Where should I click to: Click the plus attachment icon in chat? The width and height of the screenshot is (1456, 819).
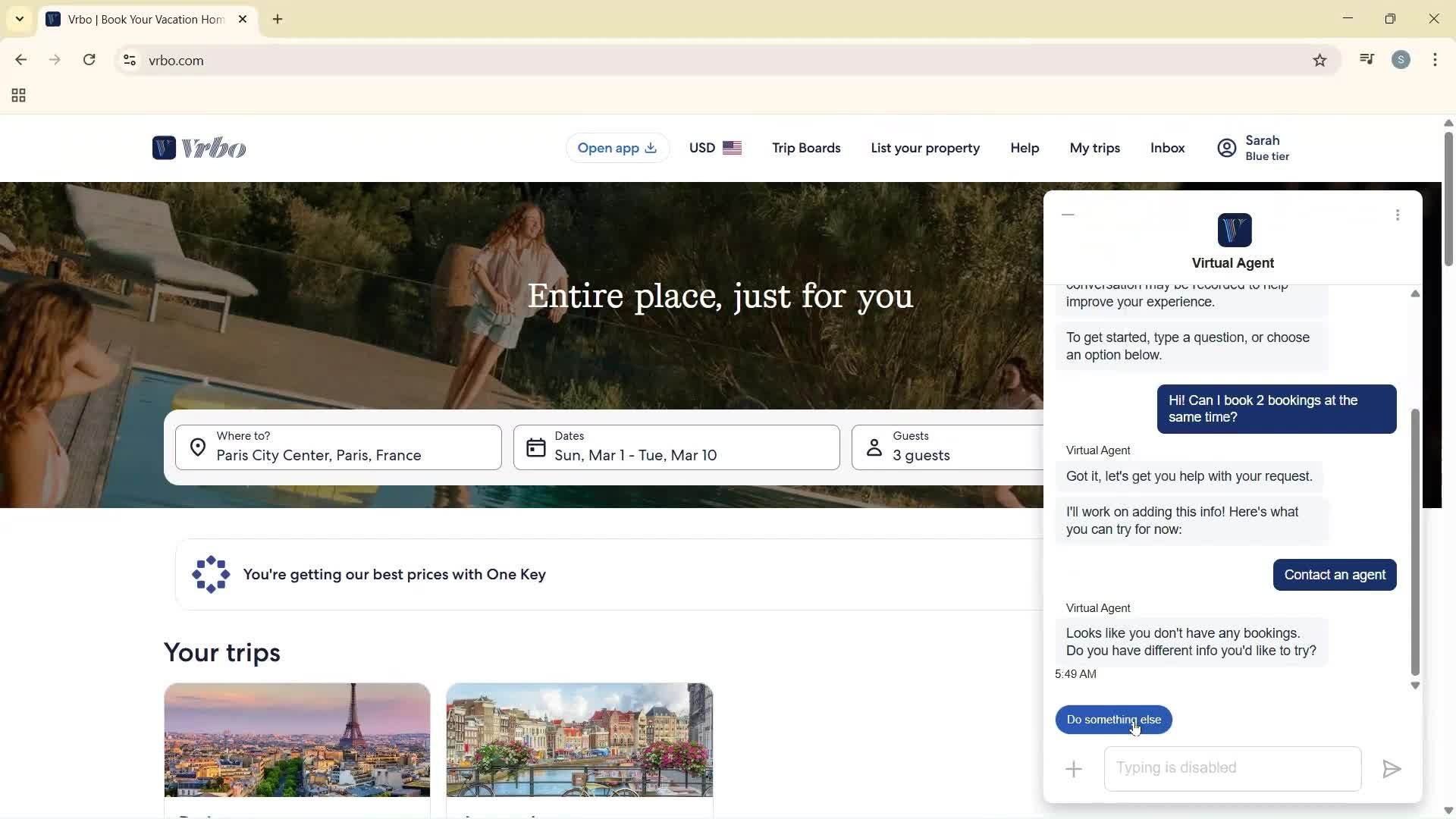[1074, 770]
